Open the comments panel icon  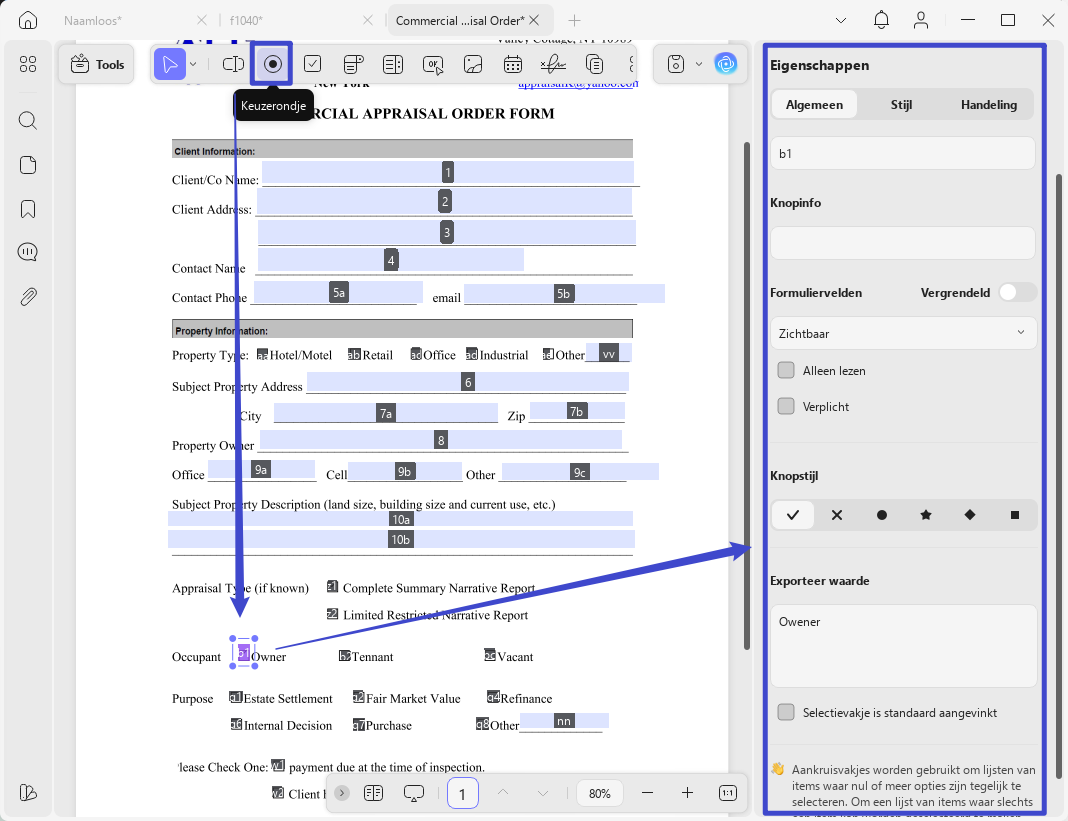28,252
